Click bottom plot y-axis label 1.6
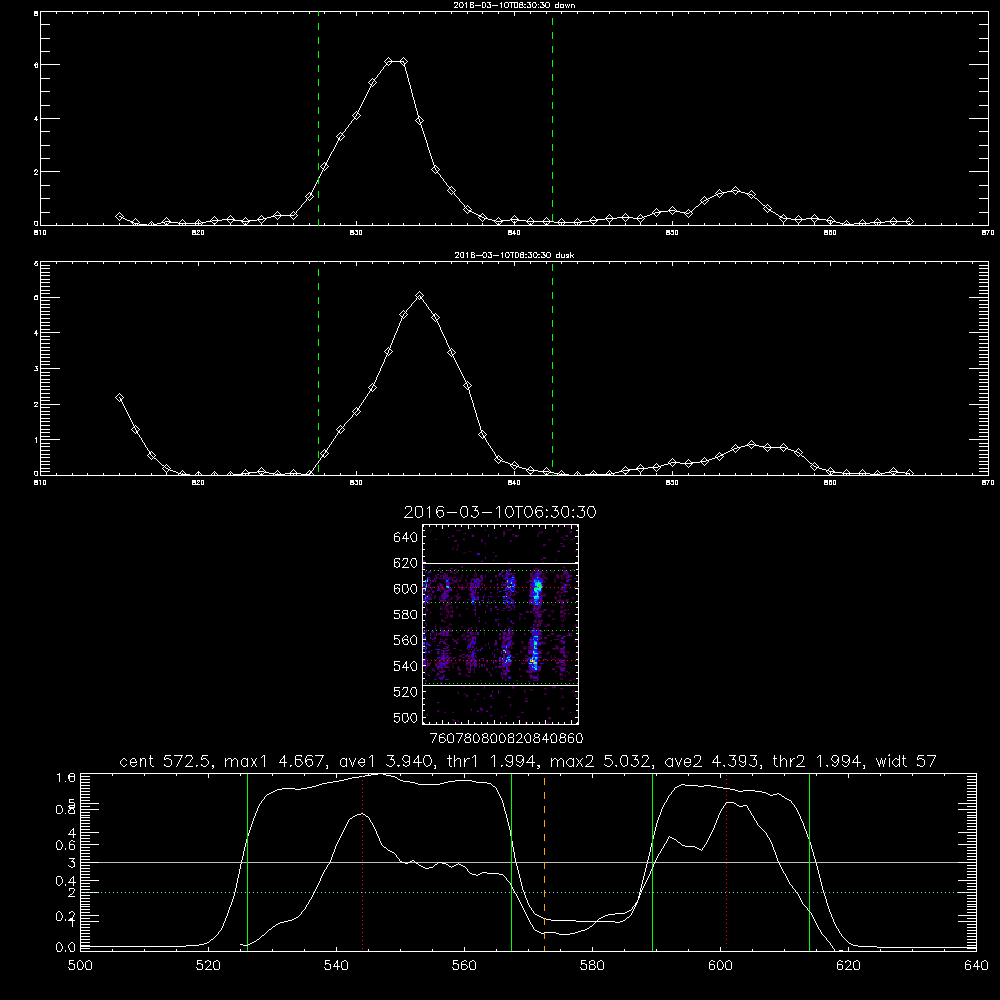The image size is (1000, 1000). click(x=66, y=777)
